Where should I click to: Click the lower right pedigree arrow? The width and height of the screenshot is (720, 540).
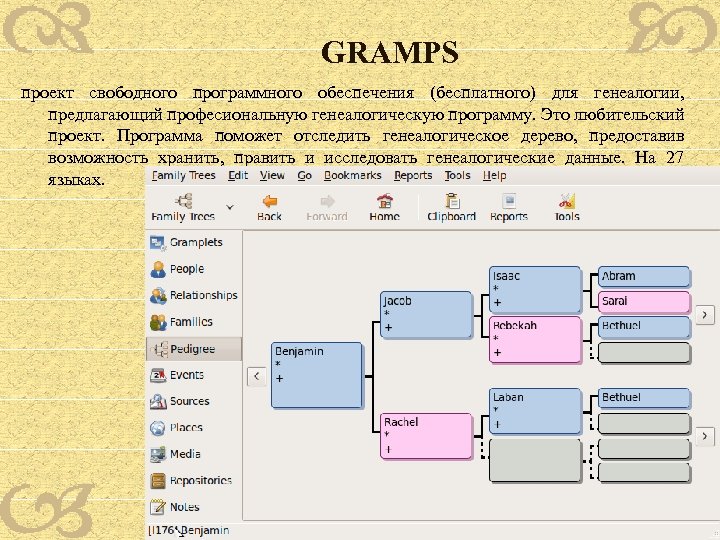705,436
